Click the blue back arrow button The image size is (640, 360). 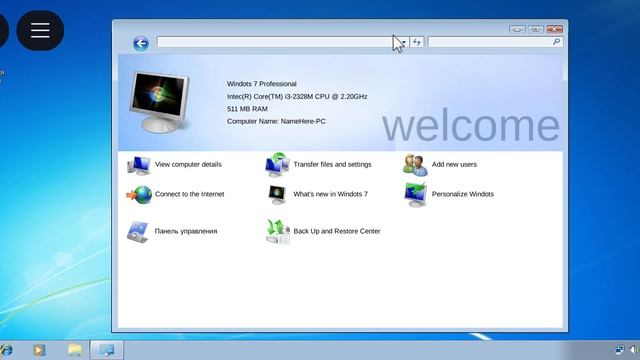141,43
